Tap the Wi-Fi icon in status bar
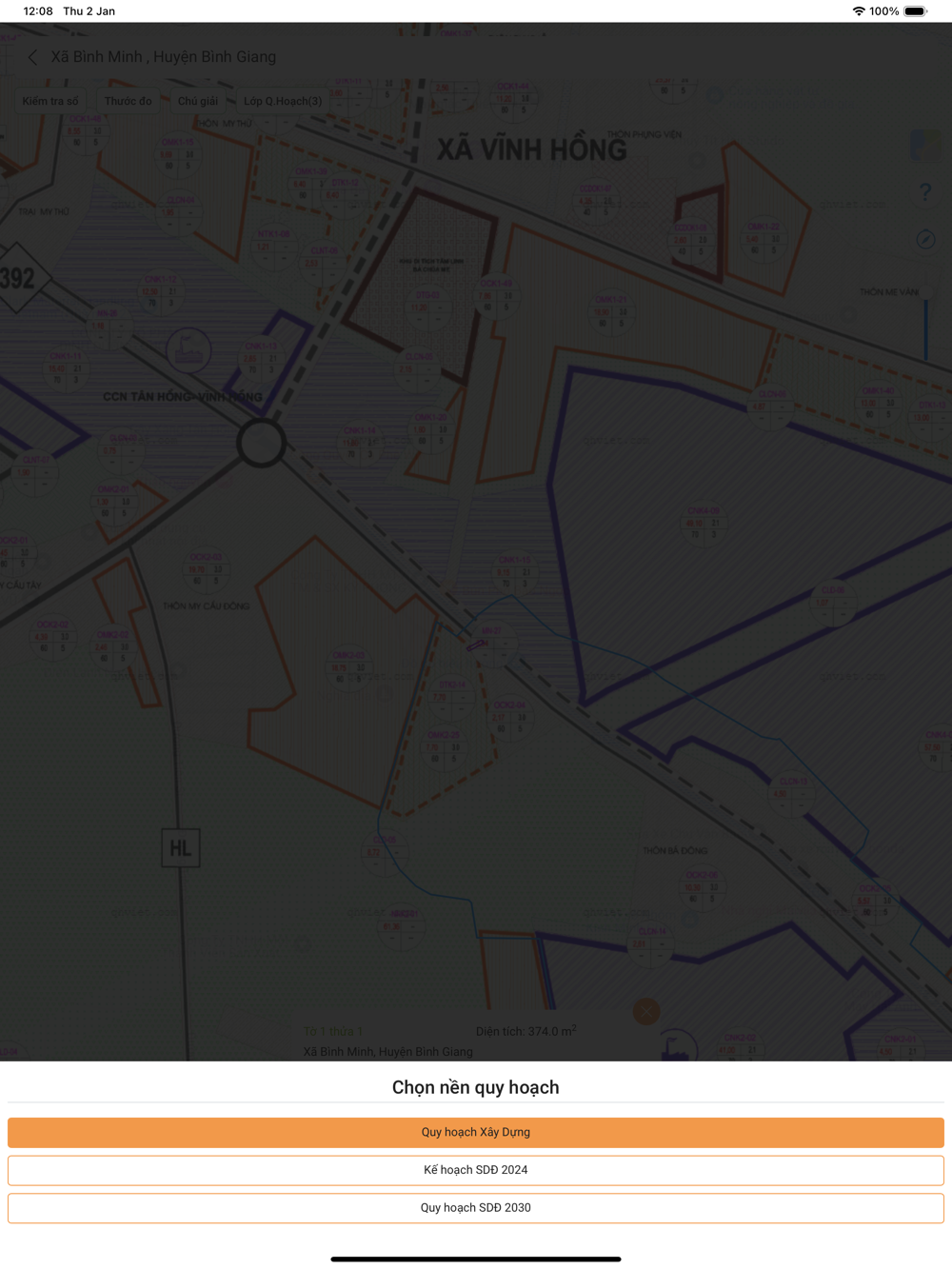The width and height of the screenshot is (952, 1269). [859, 11]
